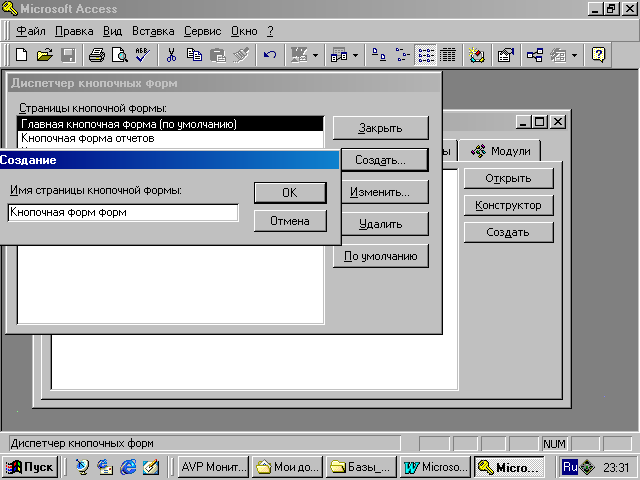Click the Ru language tray indicator

570,467
